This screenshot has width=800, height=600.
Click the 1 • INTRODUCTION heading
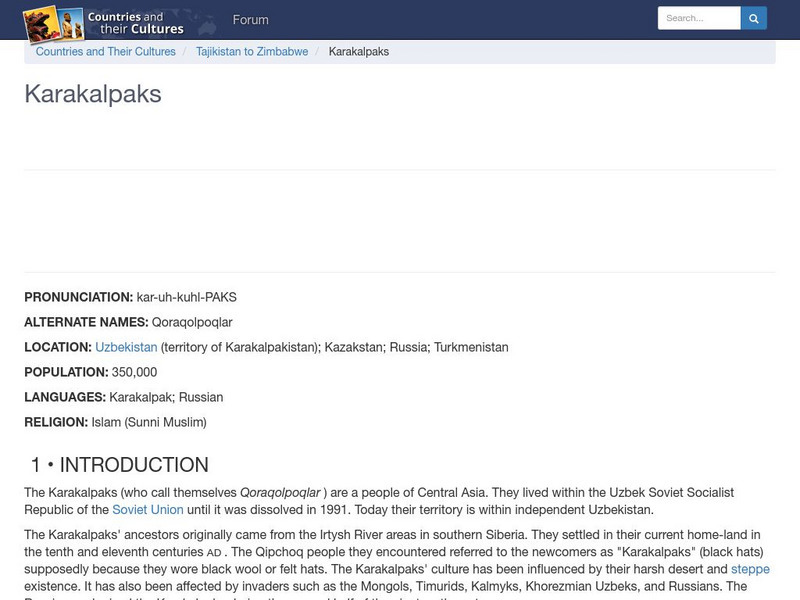[x=119, y=465]
